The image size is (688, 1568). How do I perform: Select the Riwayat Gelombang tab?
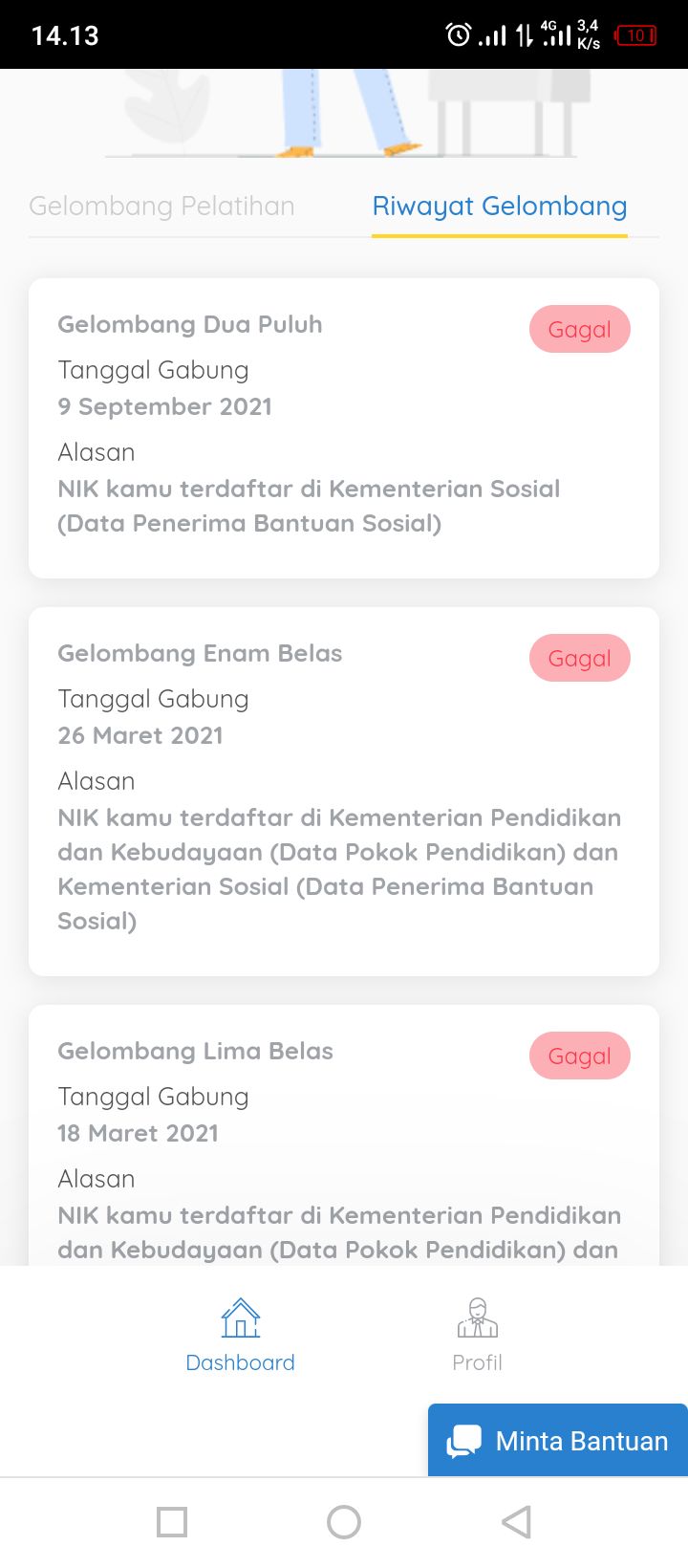coord(500,206)
